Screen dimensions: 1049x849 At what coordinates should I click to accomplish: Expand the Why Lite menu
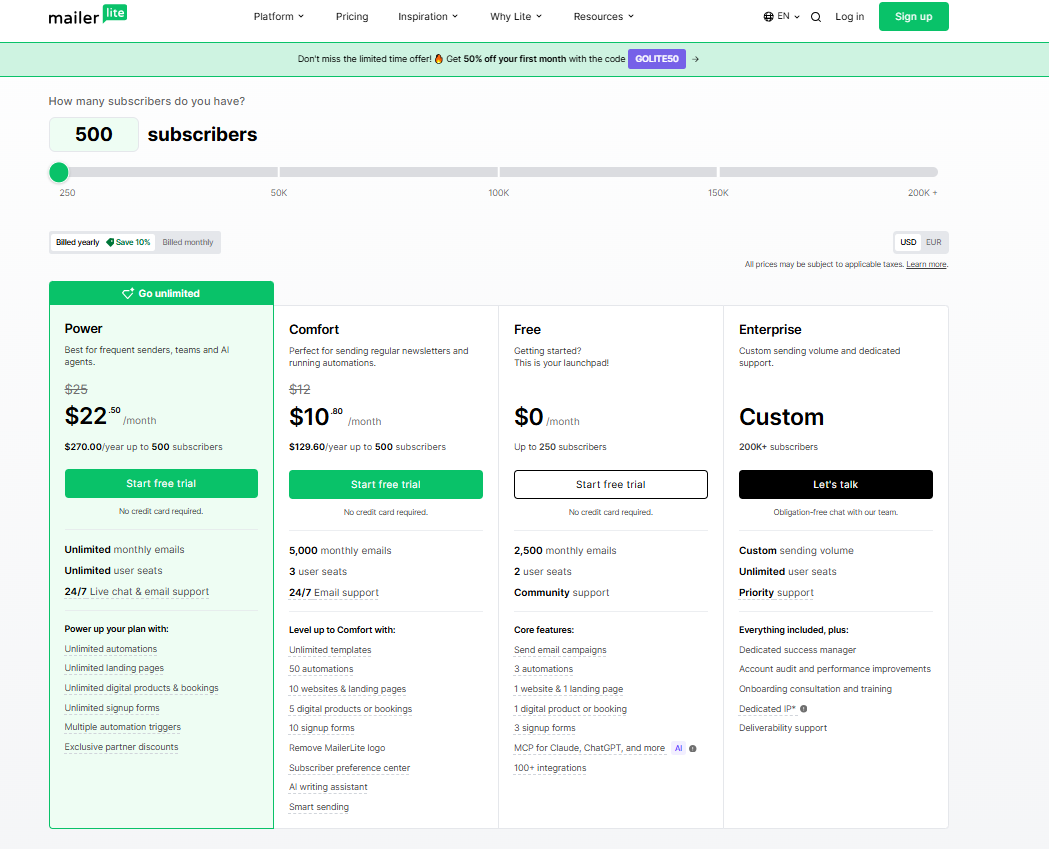tap(516, 17)
